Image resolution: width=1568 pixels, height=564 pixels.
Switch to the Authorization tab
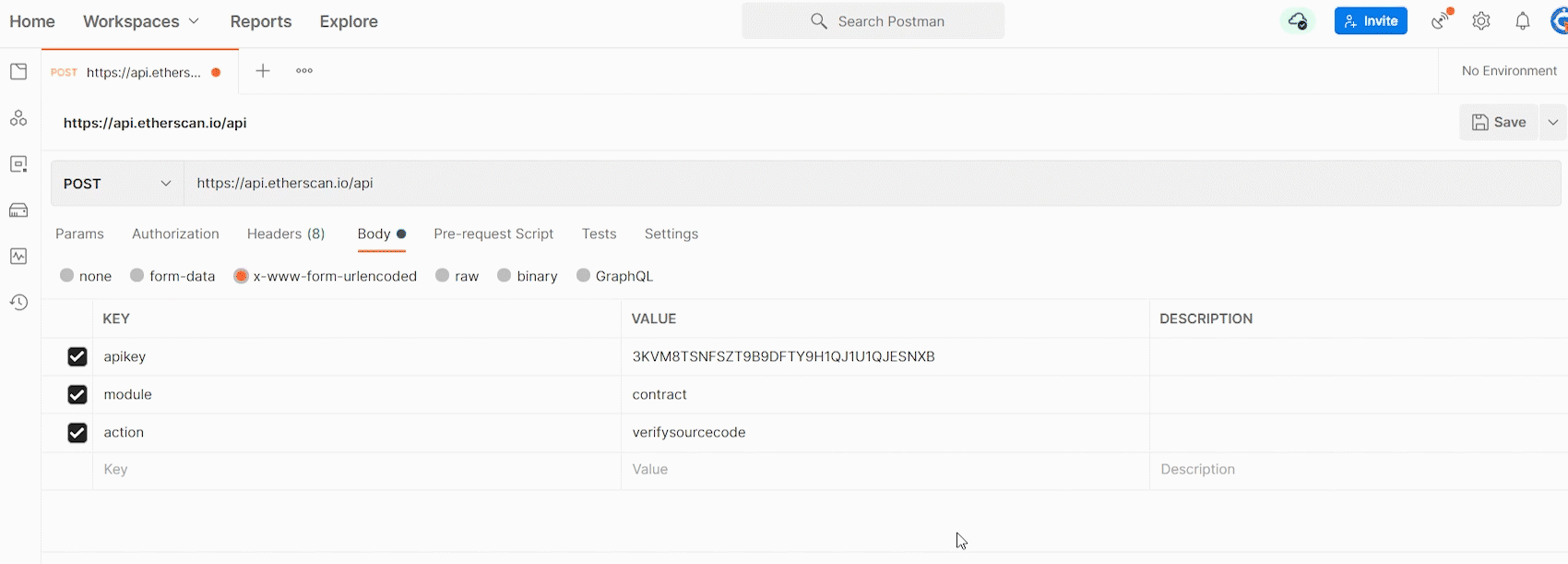point(175,234)
